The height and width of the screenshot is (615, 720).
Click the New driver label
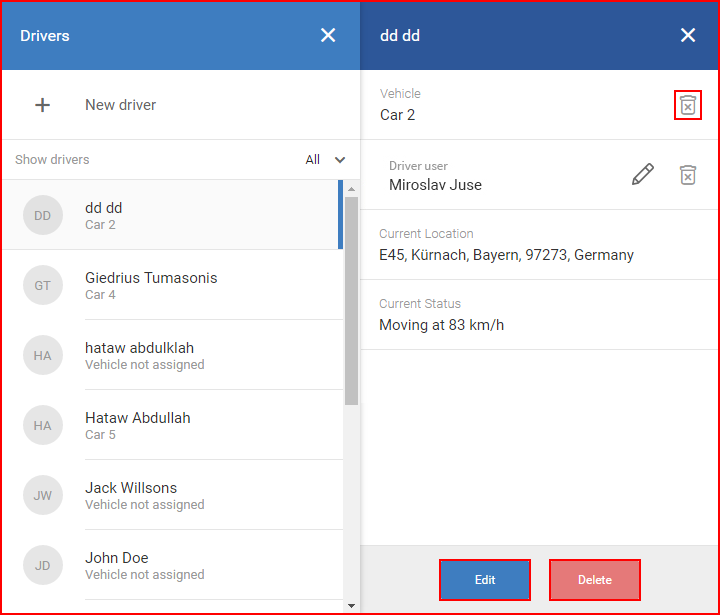coord(120,105)
